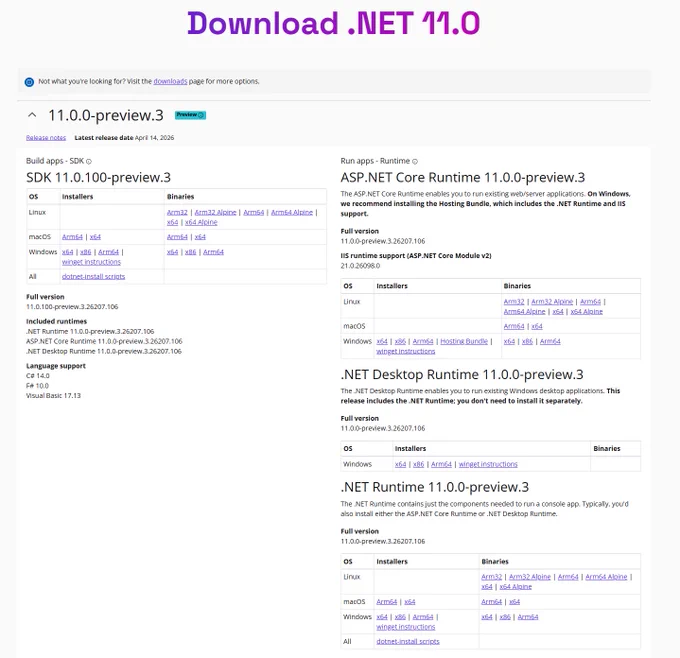Download SDK Windows Arm64 installer
The width and height of the screenshot is (680, 658).
point(108,252)
